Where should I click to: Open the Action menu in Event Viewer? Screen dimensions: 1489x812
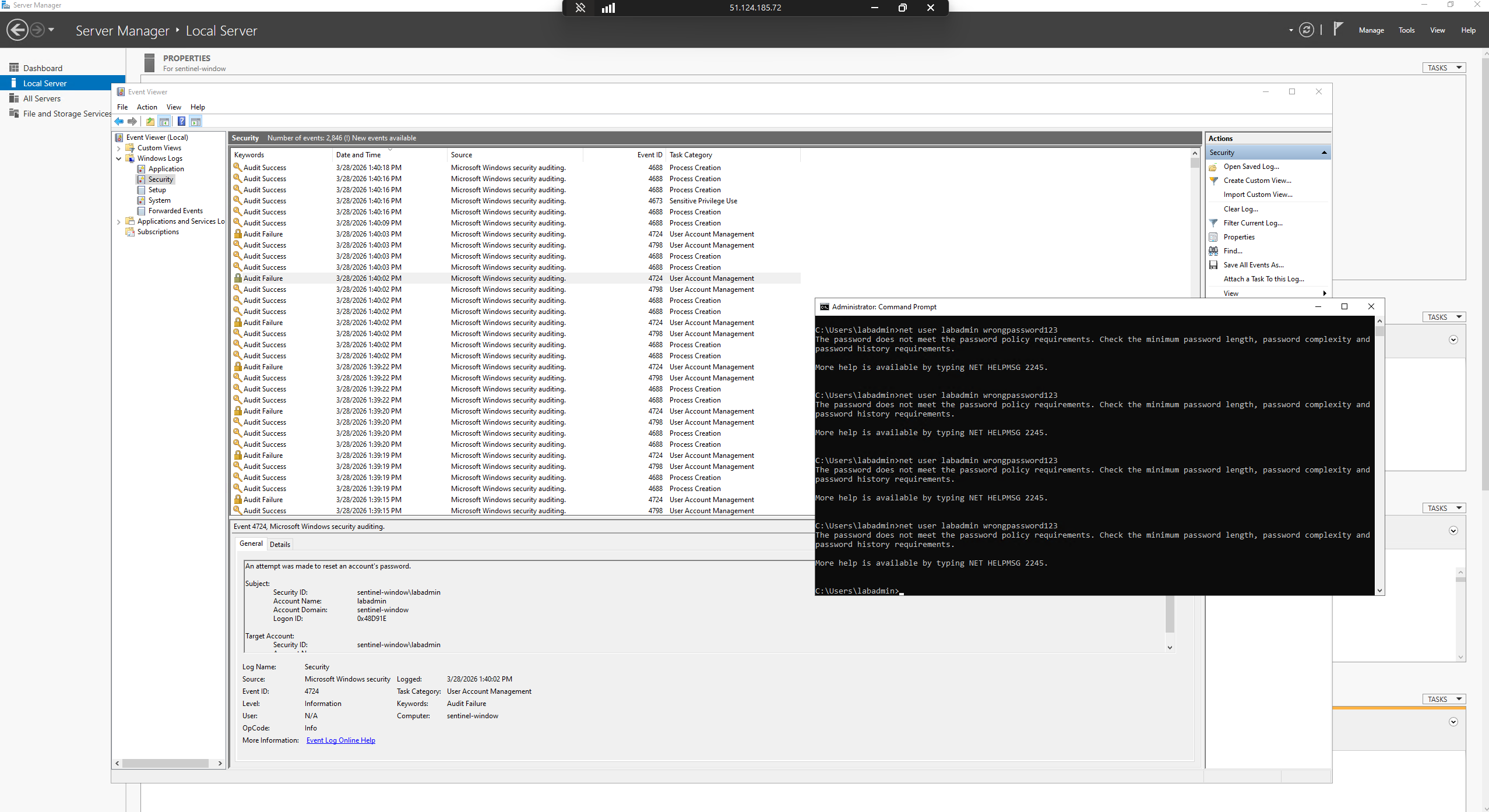(x=147, y=107)
